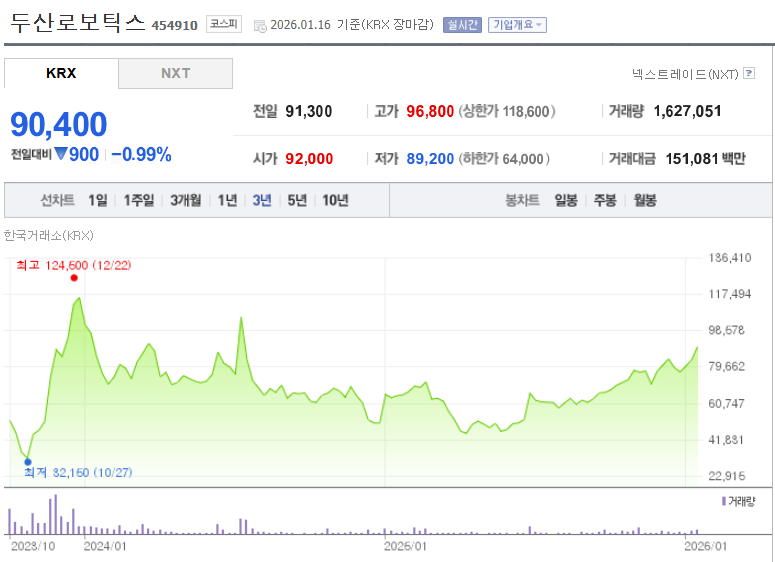This screenshot has width=775, height=562.
Task: Click the upper limit 상한가 118,600 text
Action: tap(507, 111)
